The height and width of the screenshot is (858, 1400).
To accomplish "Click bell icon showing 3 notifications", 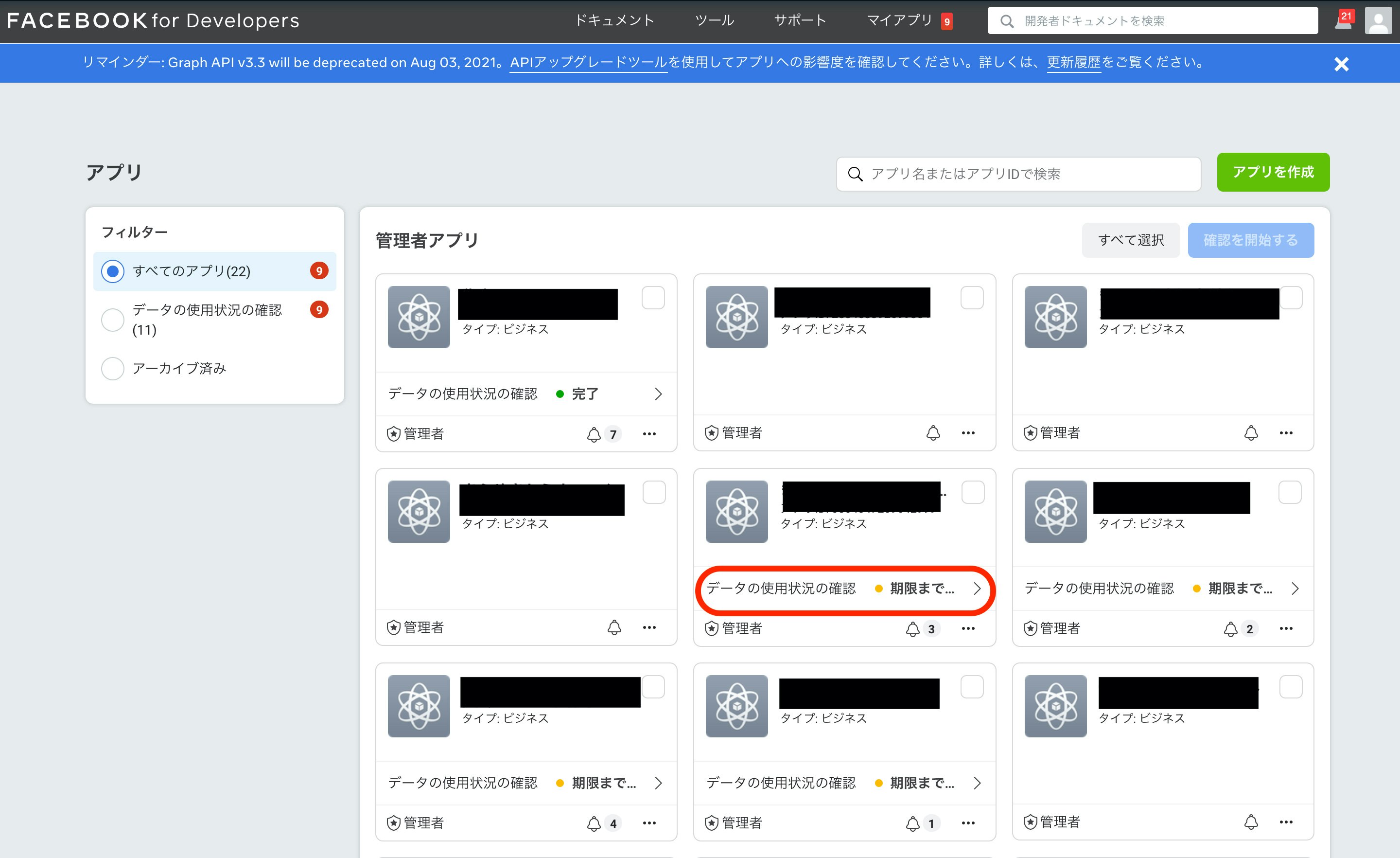I will coord(912,629).
